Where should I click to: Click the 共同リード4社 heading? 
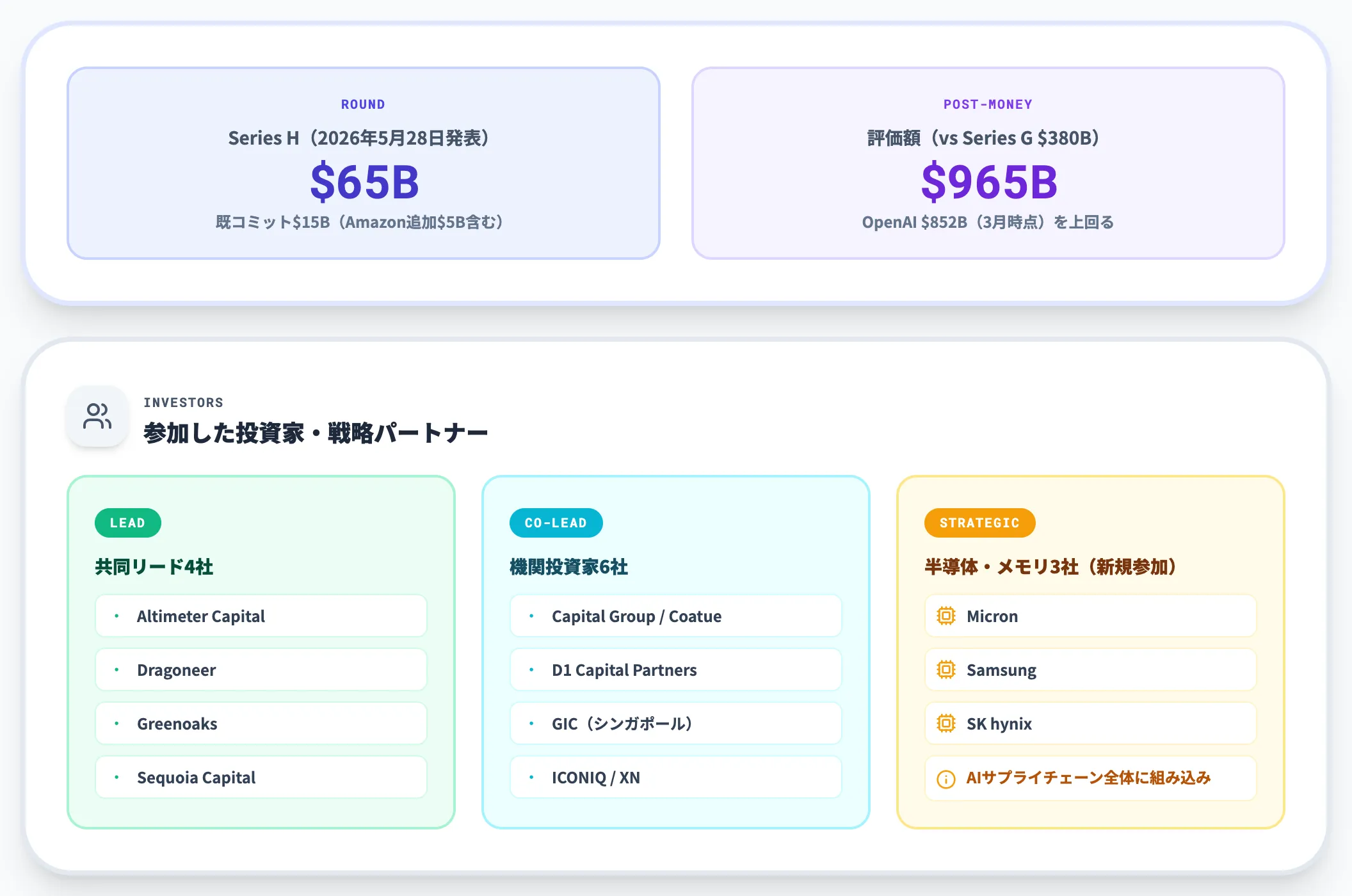[154, 566]
